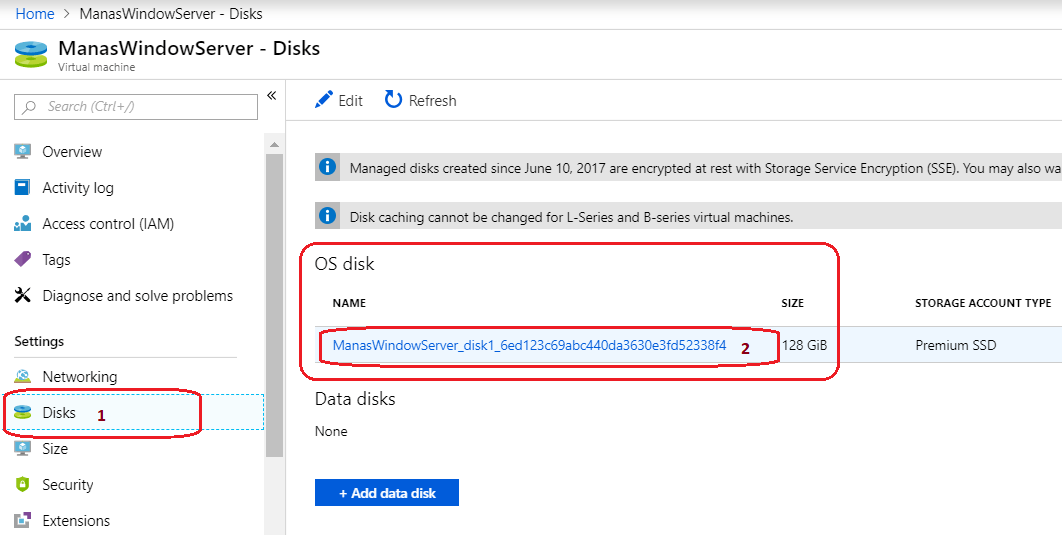
Task: Click the None text under Data disks
Action: coord(331,431)
